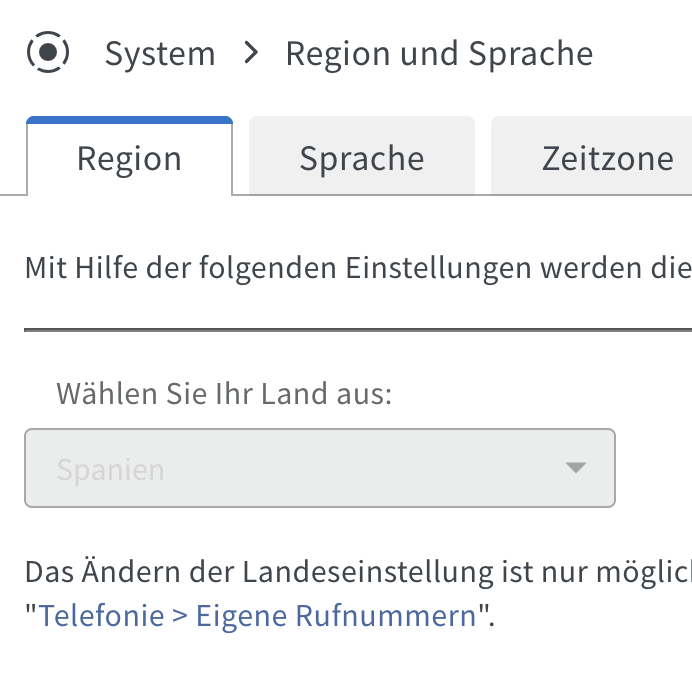Go back to System in breadcrumb

click(160, 53)
